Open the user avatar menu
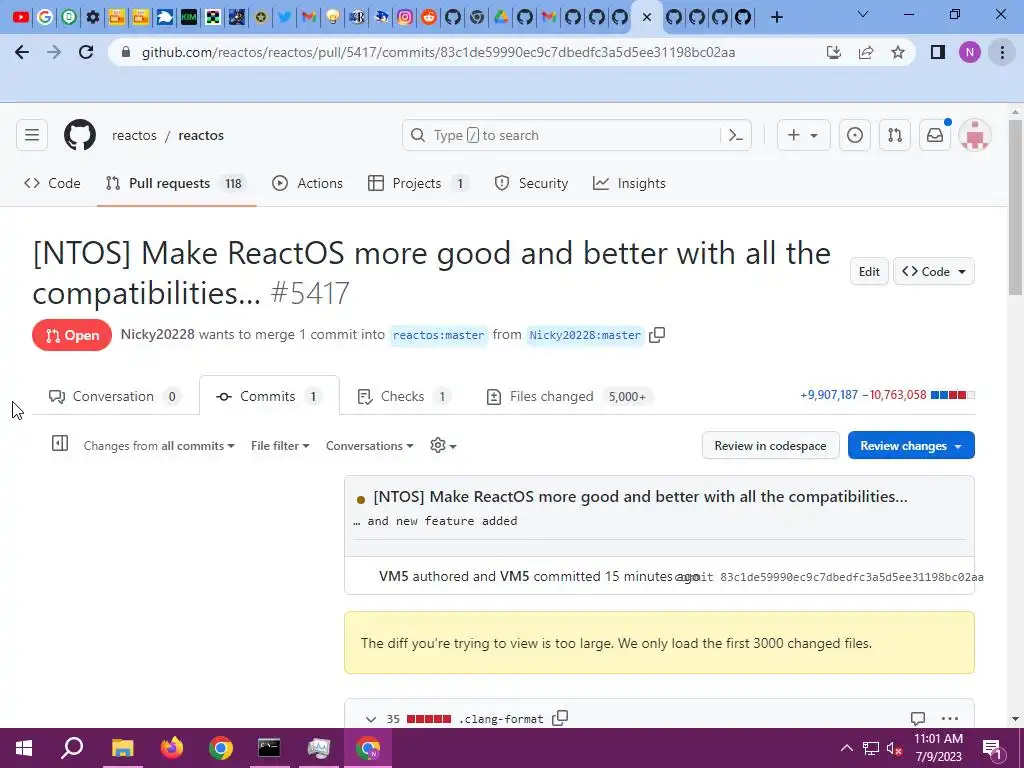The width and height of the screenshot is (1024, 768). 975,135
